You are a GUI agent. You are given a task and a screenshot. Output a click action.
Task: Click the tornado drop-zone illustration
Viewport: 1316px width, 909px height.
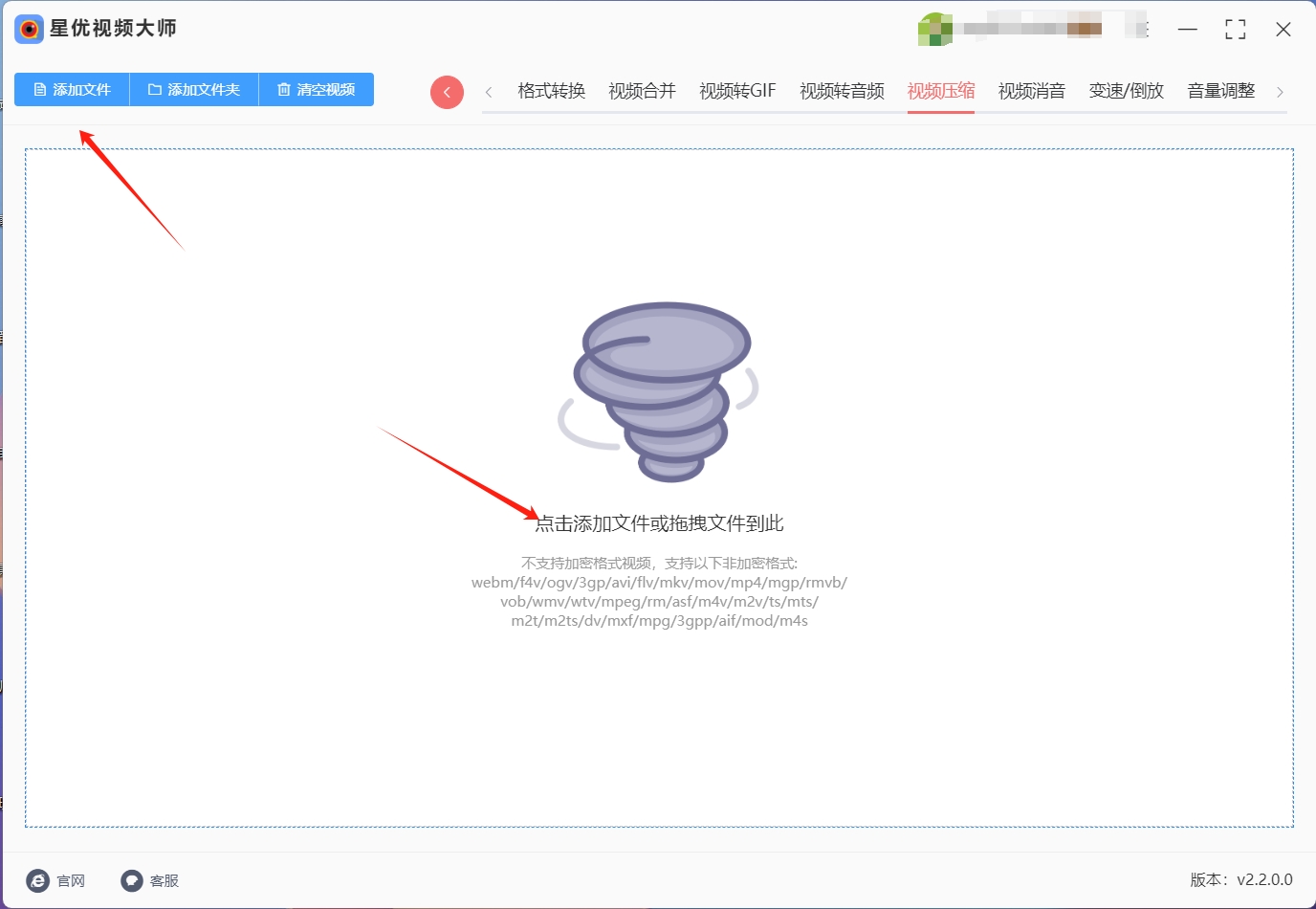point(659,391)
